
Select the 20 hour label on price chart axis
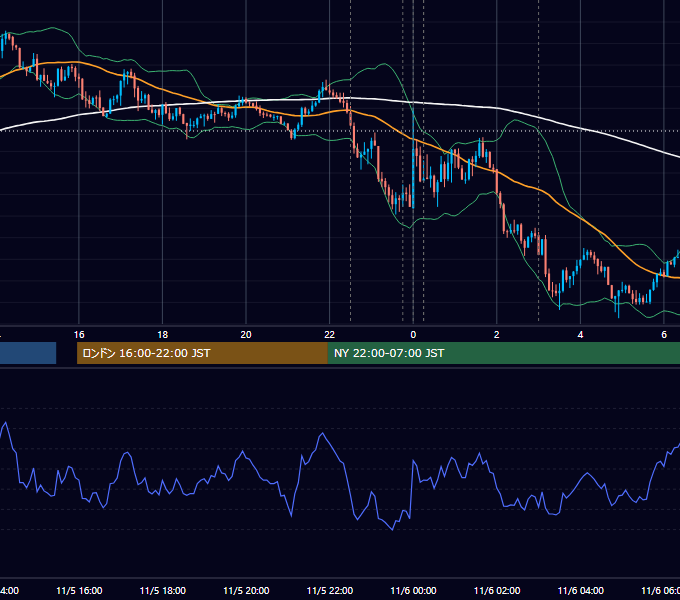pyautogui.click(x=246, y=335)
